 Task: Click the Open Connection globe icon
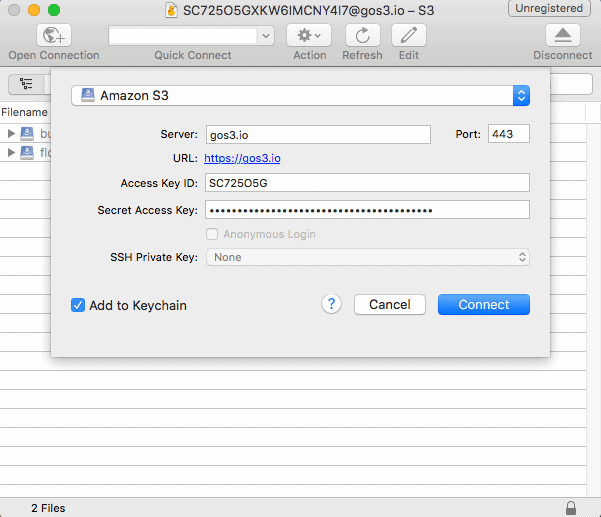click(x=54, y=35)
